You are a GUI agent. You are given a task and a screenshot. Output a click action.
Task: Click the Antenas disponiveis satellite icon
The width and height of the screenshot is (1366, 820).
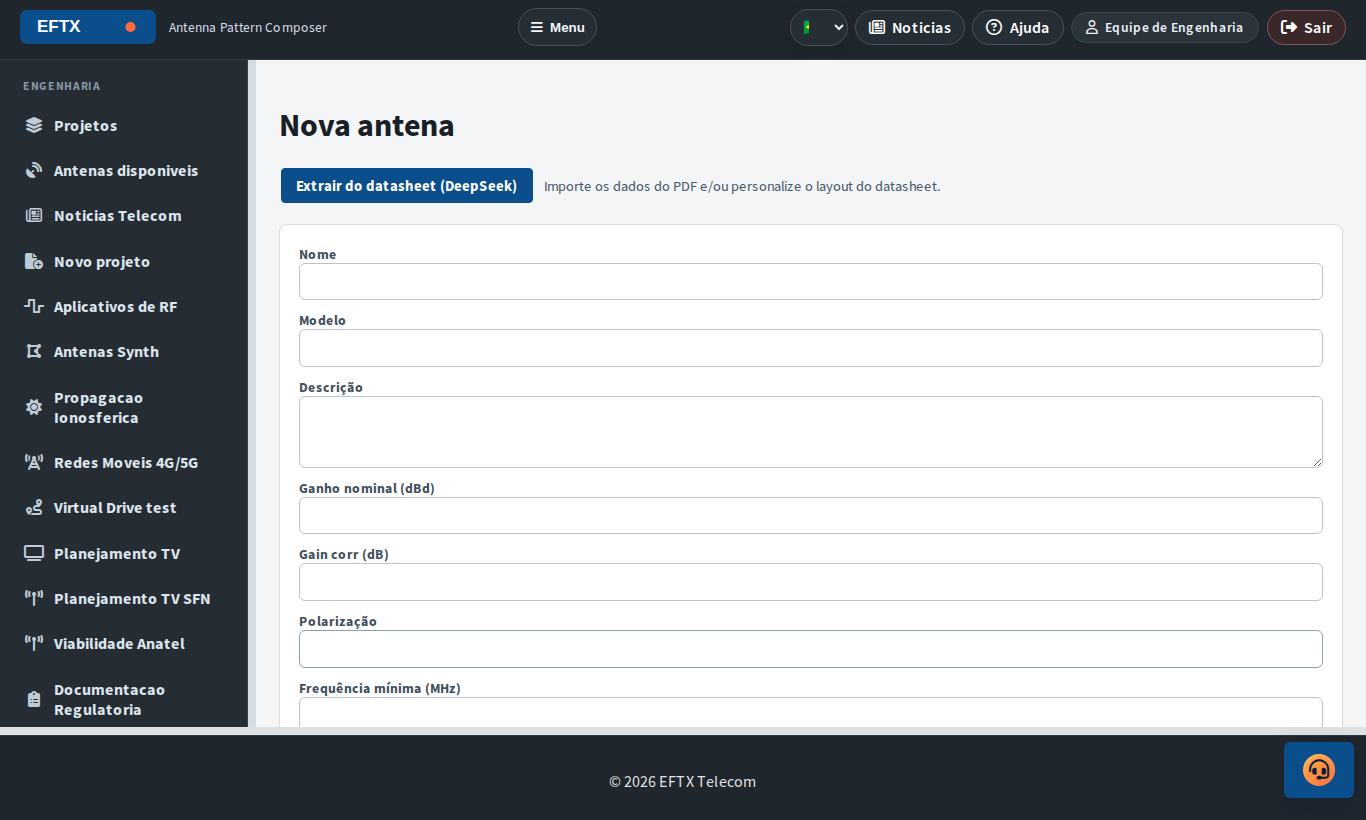click(34, 170)
